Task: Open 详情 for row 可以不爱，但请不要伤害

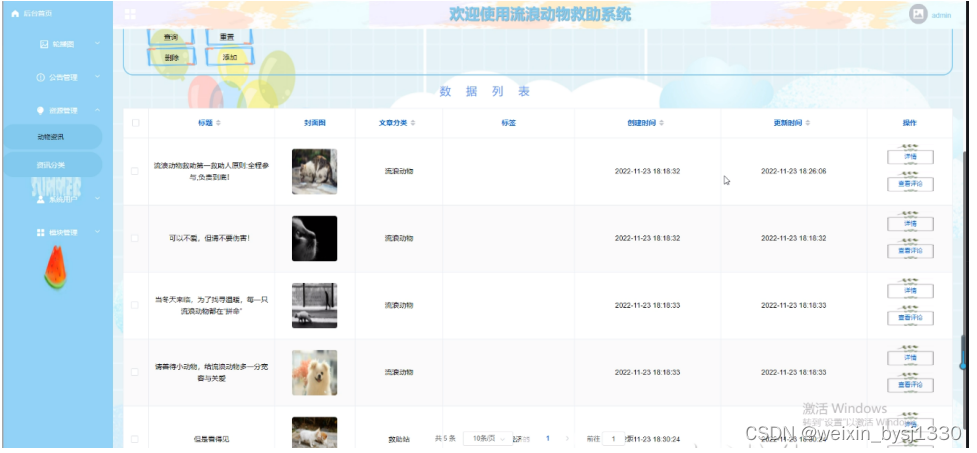Action: click(x=910, y=224)
